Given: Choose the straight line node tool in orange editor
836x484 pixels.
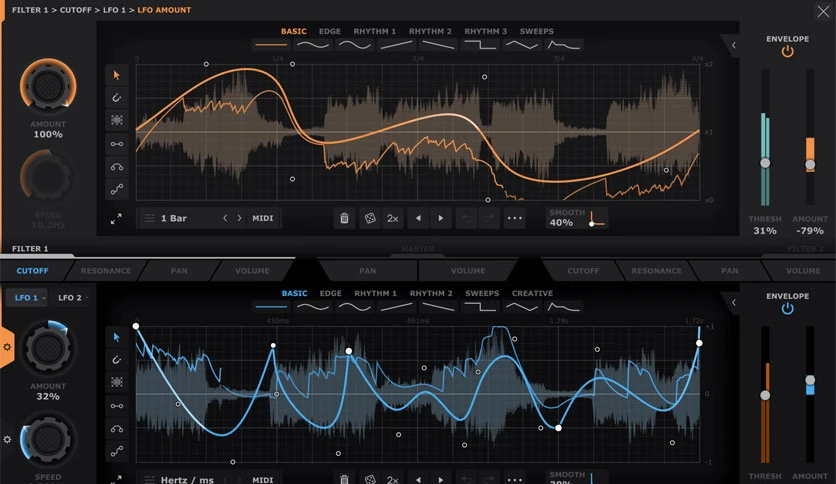Looking at the screenshot, I should (x=117, y=144).
